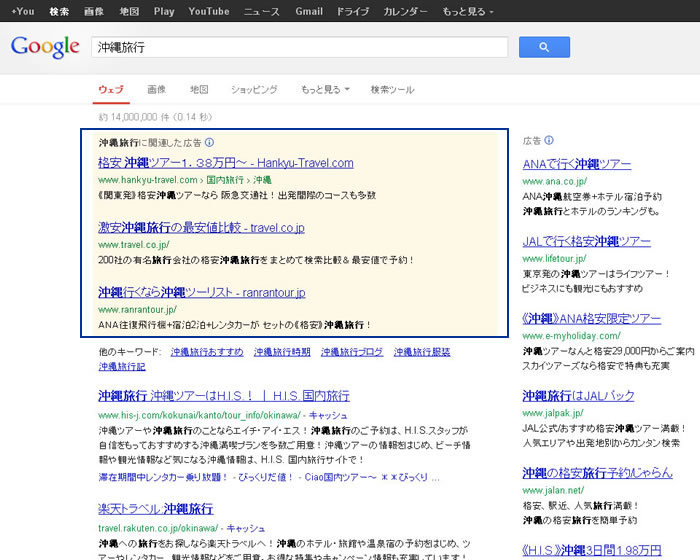Open 激安沖縄旅行の最安値比較 travel.co.jp ad
Image resolution: width=700 pixels, height=560 pixels.
(201, 228)
